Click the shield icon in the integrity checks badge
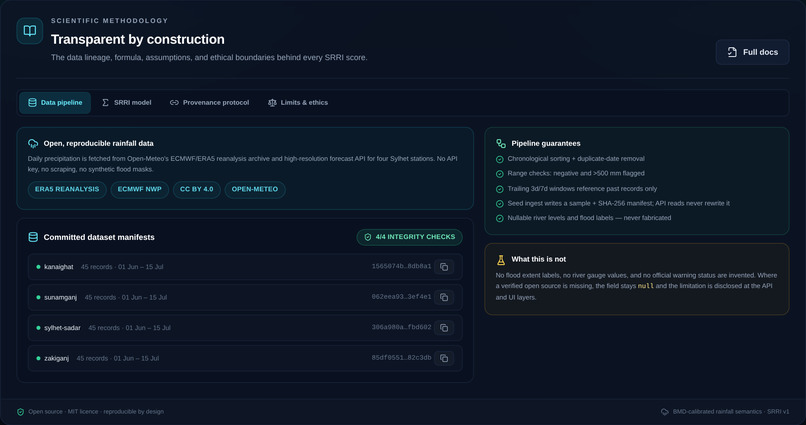The height and width of the screenshot is (425, 806). pos(368,237)
